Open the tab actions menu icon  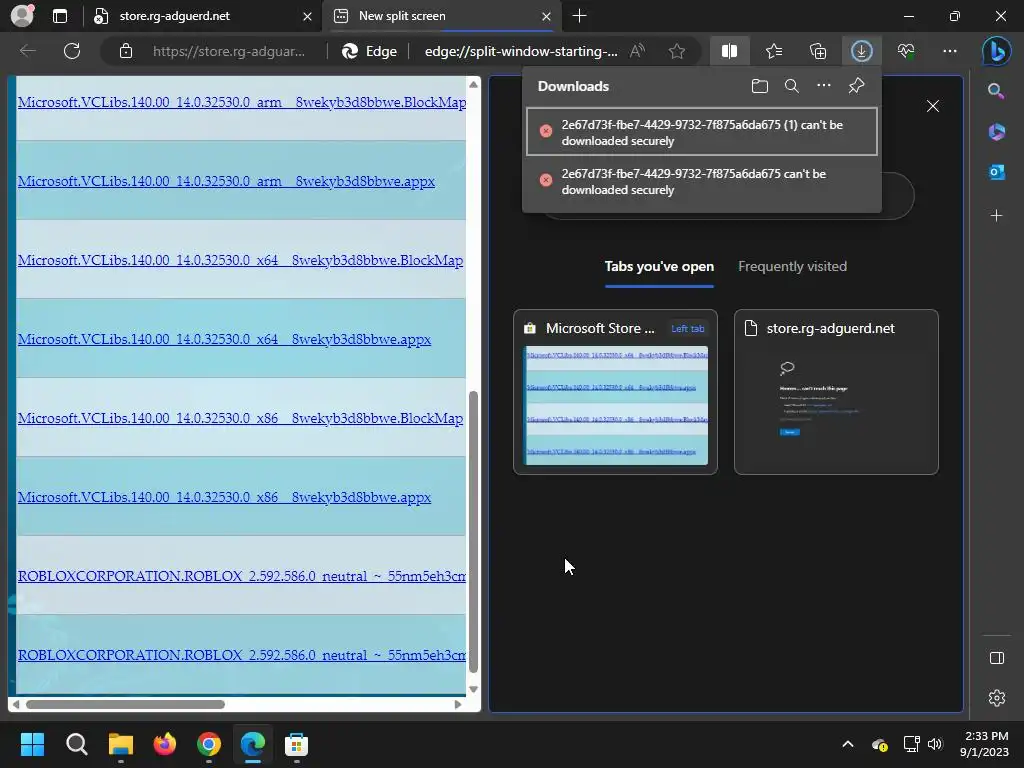(60, 16)
